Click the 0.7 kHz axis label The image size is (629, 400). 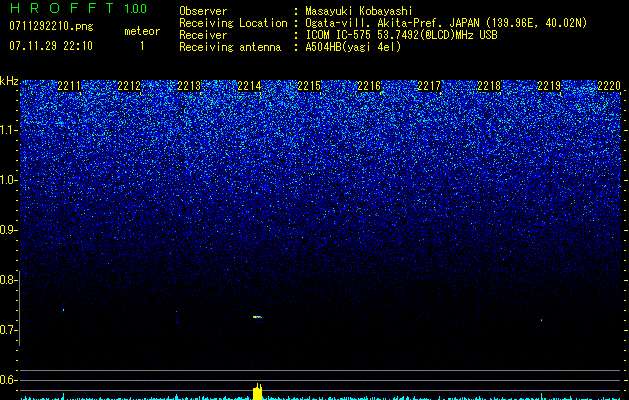pos(6,330)
